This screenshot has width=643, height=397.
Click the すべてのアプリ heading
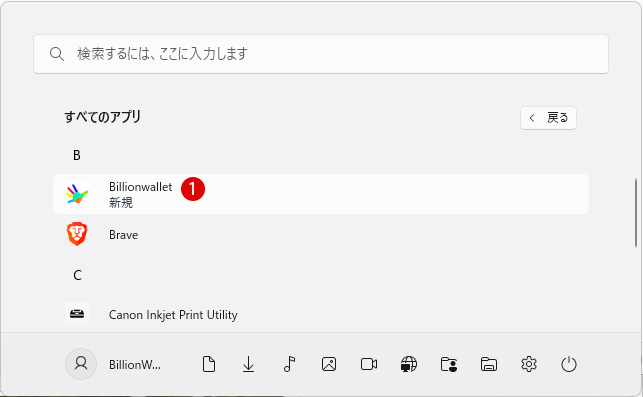(x=103, y=117)
